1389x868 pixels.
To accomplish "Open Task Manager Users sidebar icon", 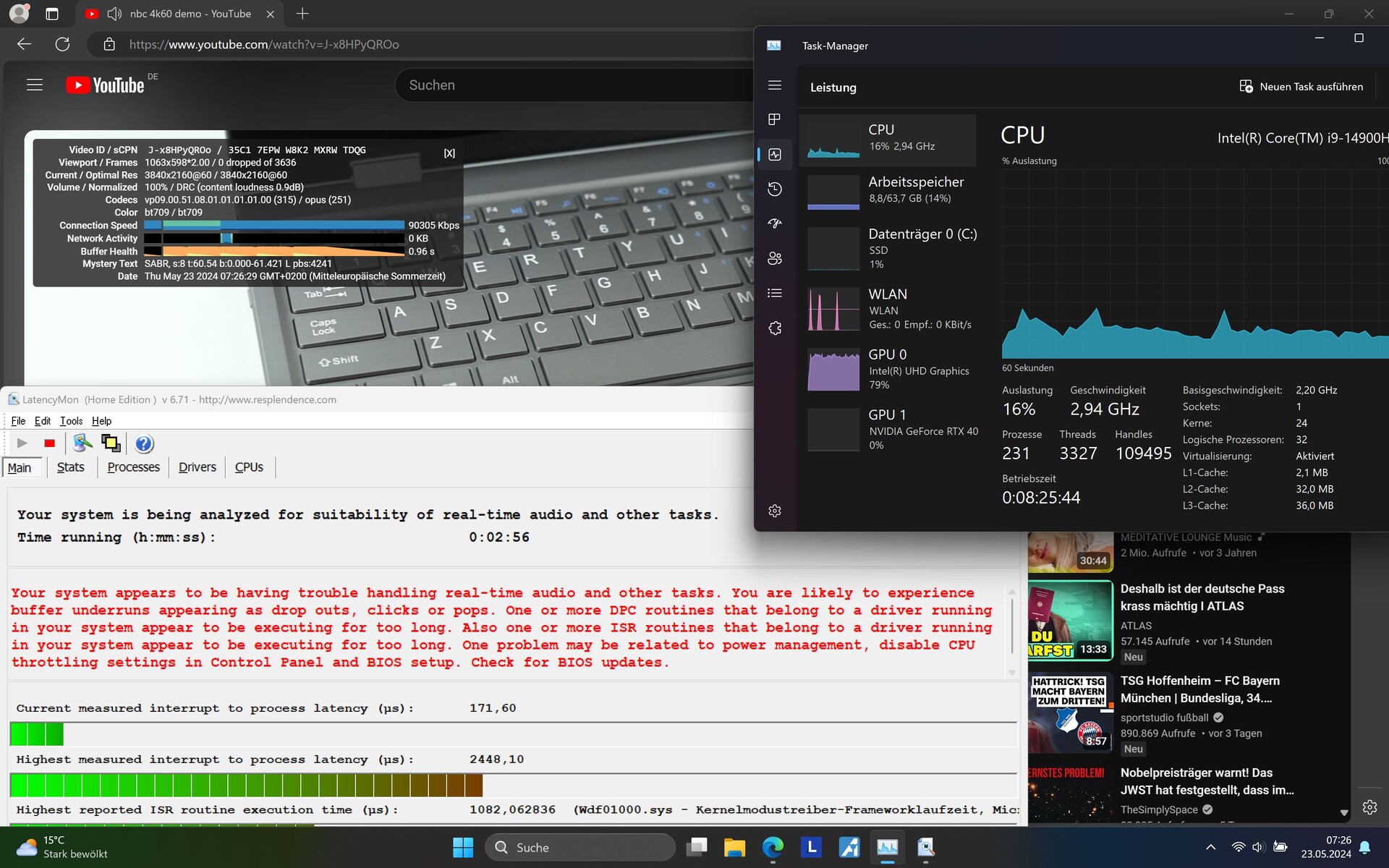I will pos(775,258).
